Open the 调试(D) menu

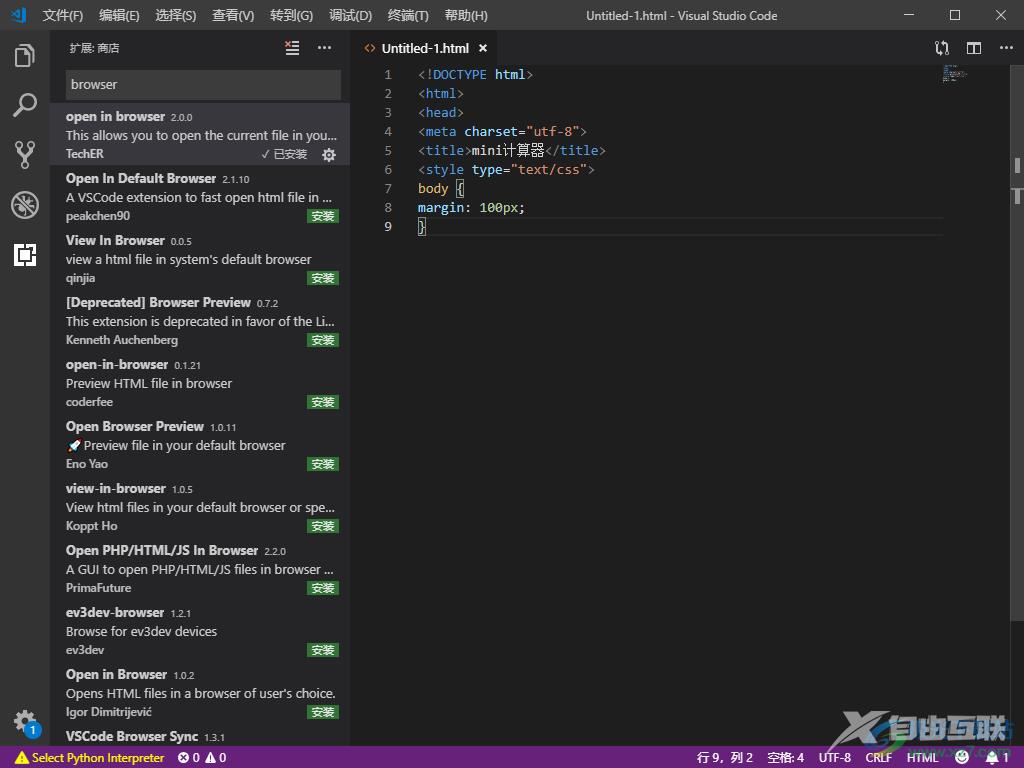point(351,15)
